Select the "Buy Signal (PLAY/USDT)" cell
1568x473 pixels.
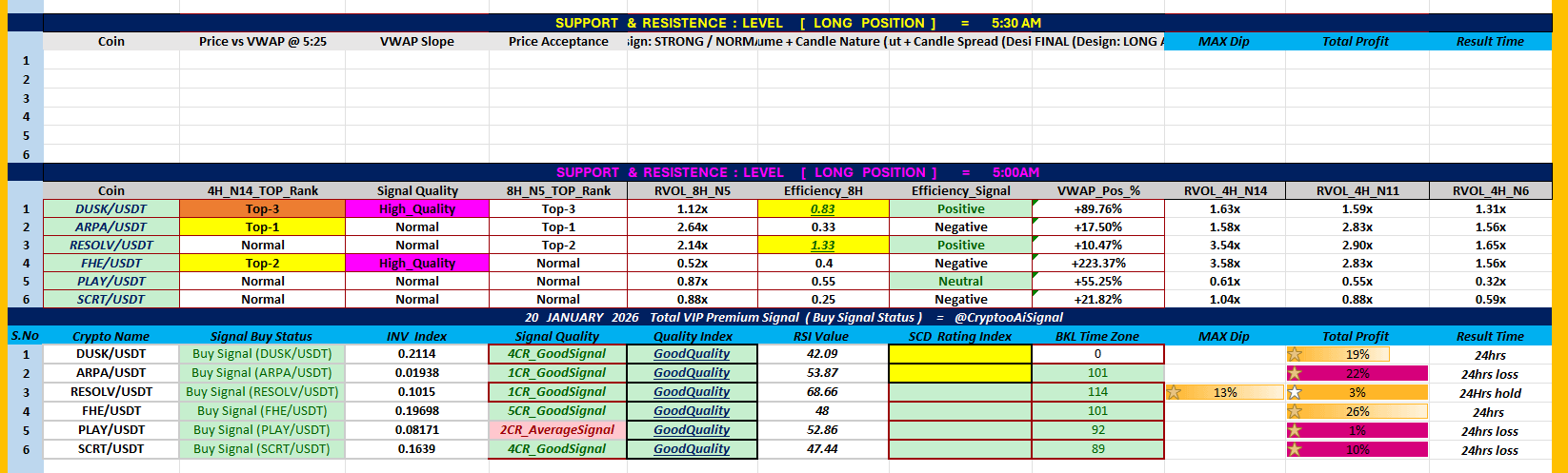tap(262, 430)
